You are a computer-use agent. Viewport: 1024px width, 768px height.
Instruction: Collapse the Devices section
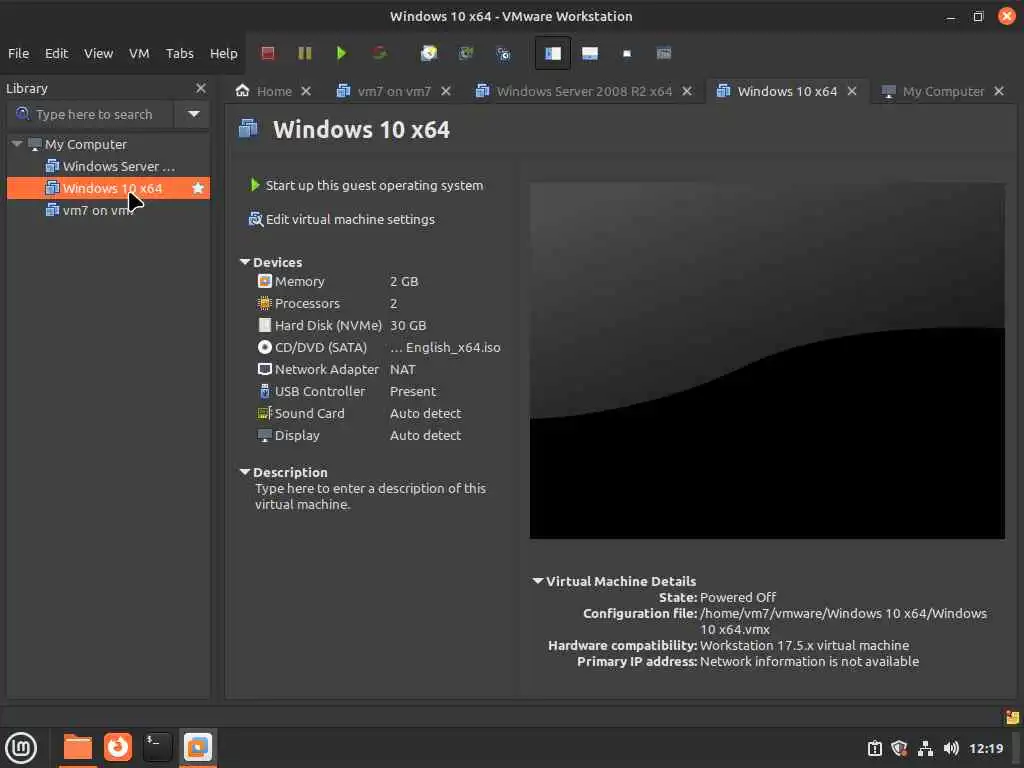click(x=245, y=262)
